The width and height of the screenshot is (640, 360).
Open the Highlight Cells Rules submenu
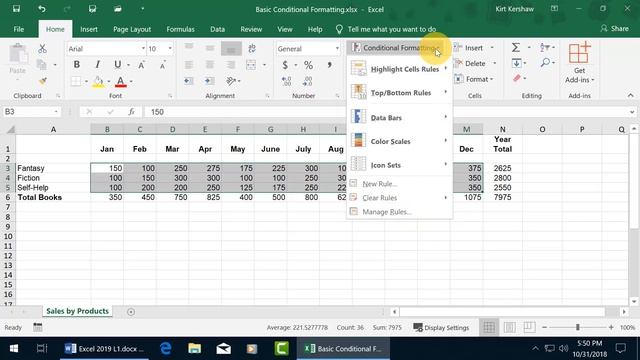[x=399, y=69]
